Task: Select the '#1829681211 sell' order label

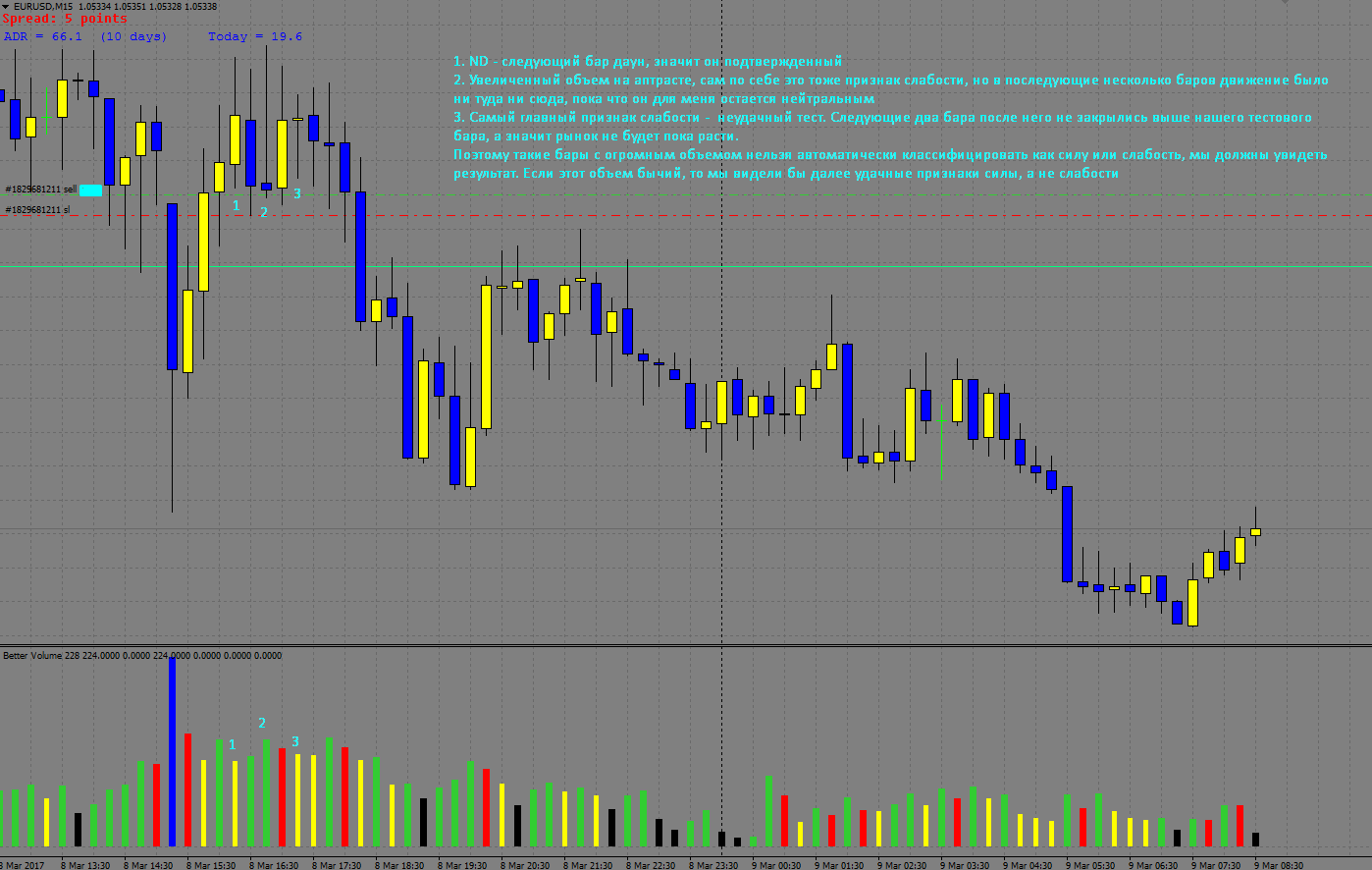Action: 41,190
